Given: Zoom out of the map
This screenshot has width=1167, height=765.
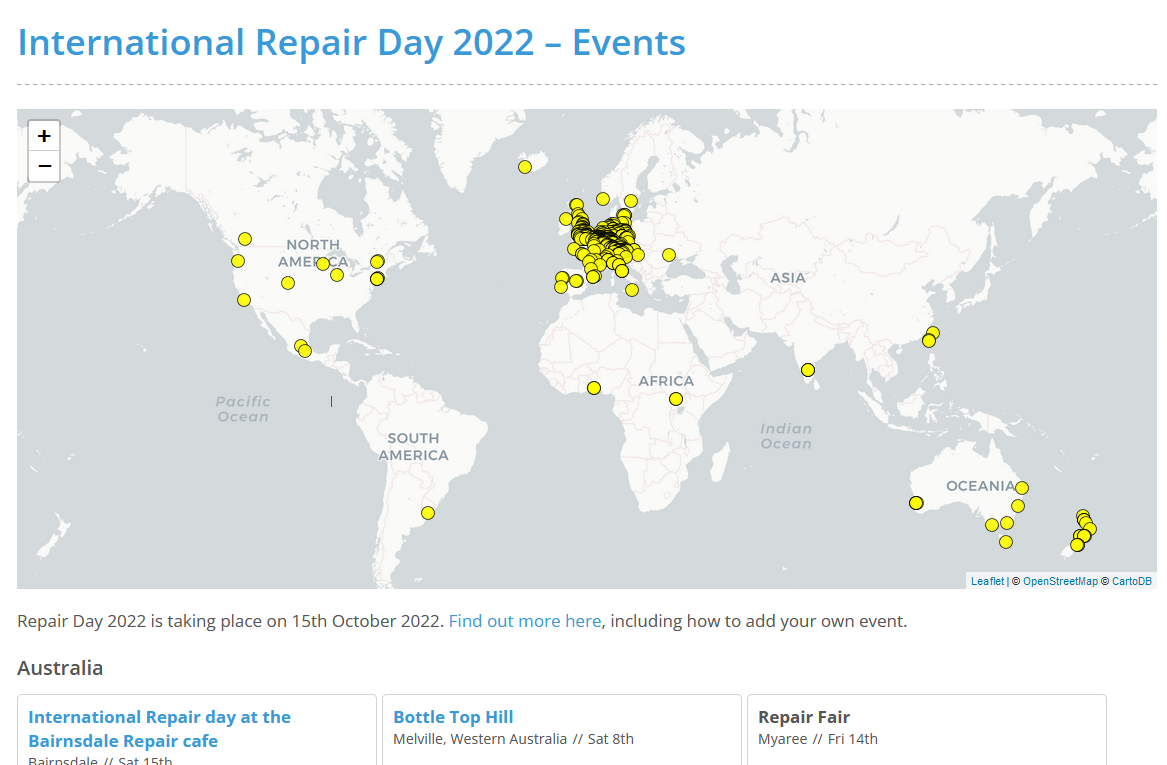Looking at the screenshot, I should click(x=44, y=166).
